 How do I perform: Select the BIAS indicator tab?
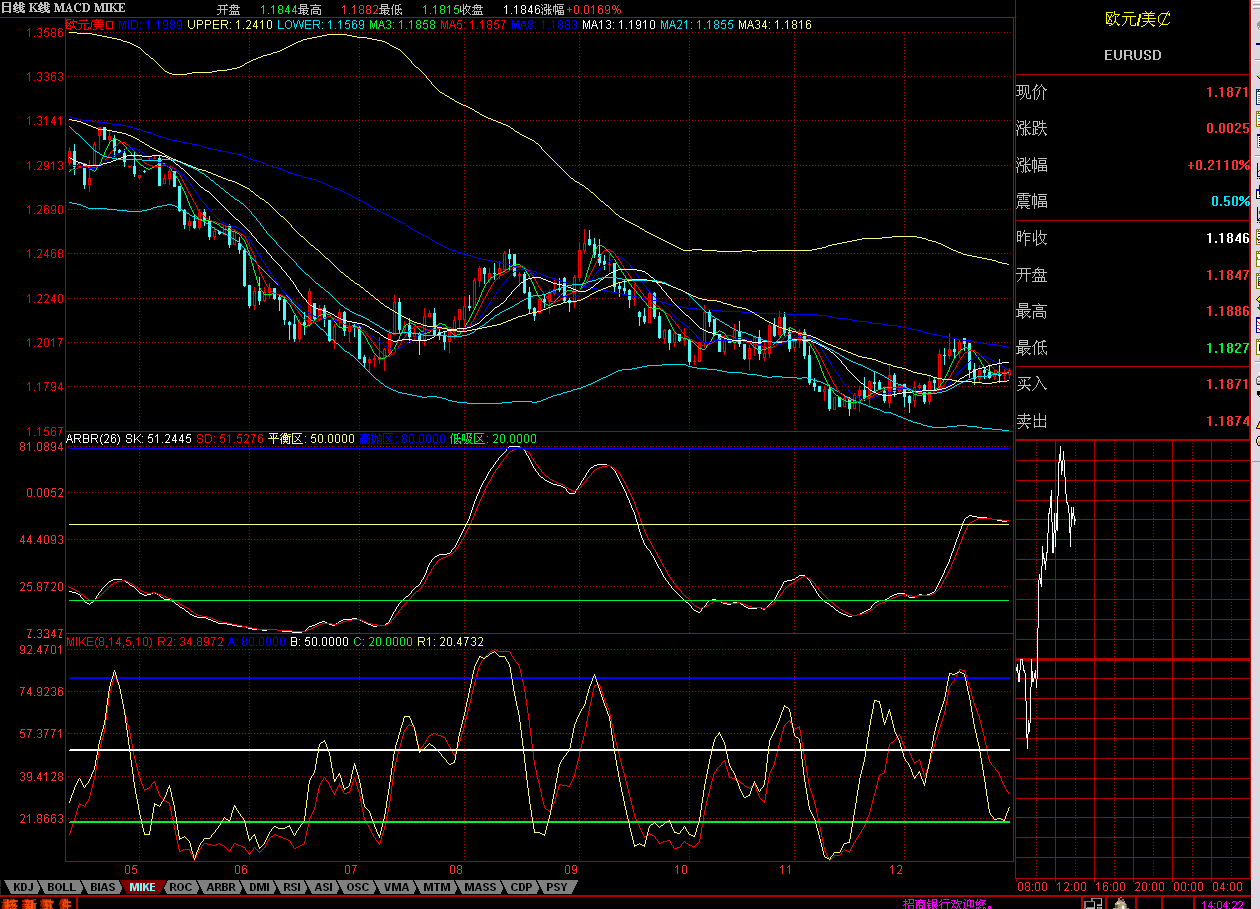102,887
